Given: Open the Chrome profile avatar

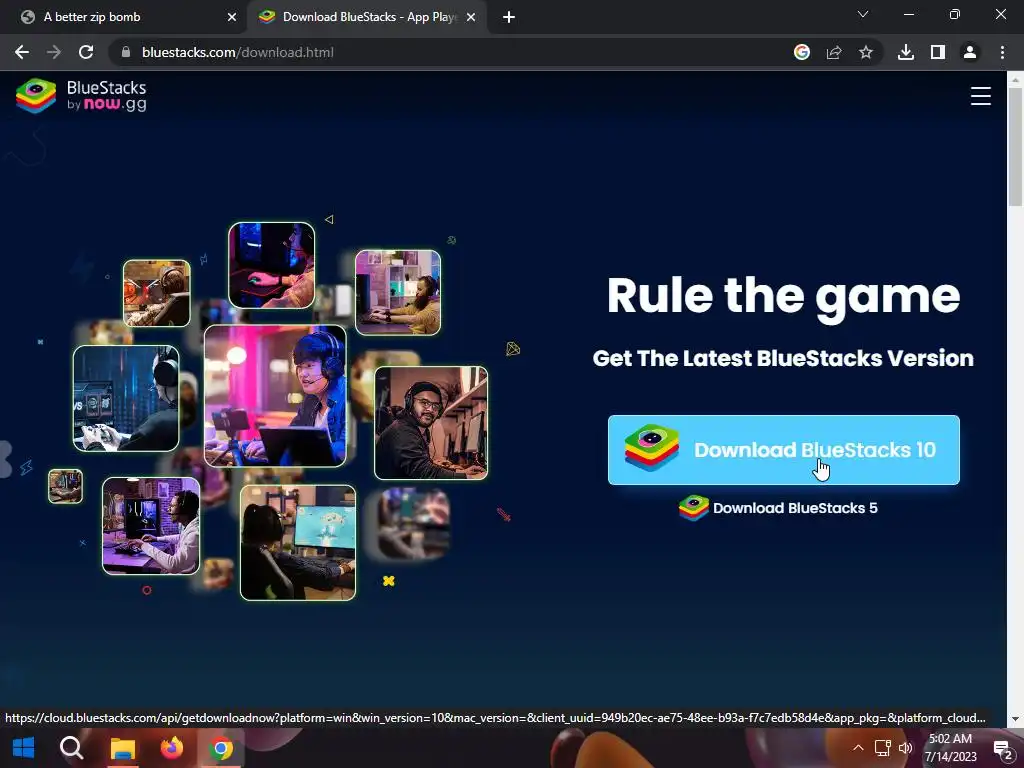Looking at the screenshot, I should pyautogui.click(x=970, y=52).
